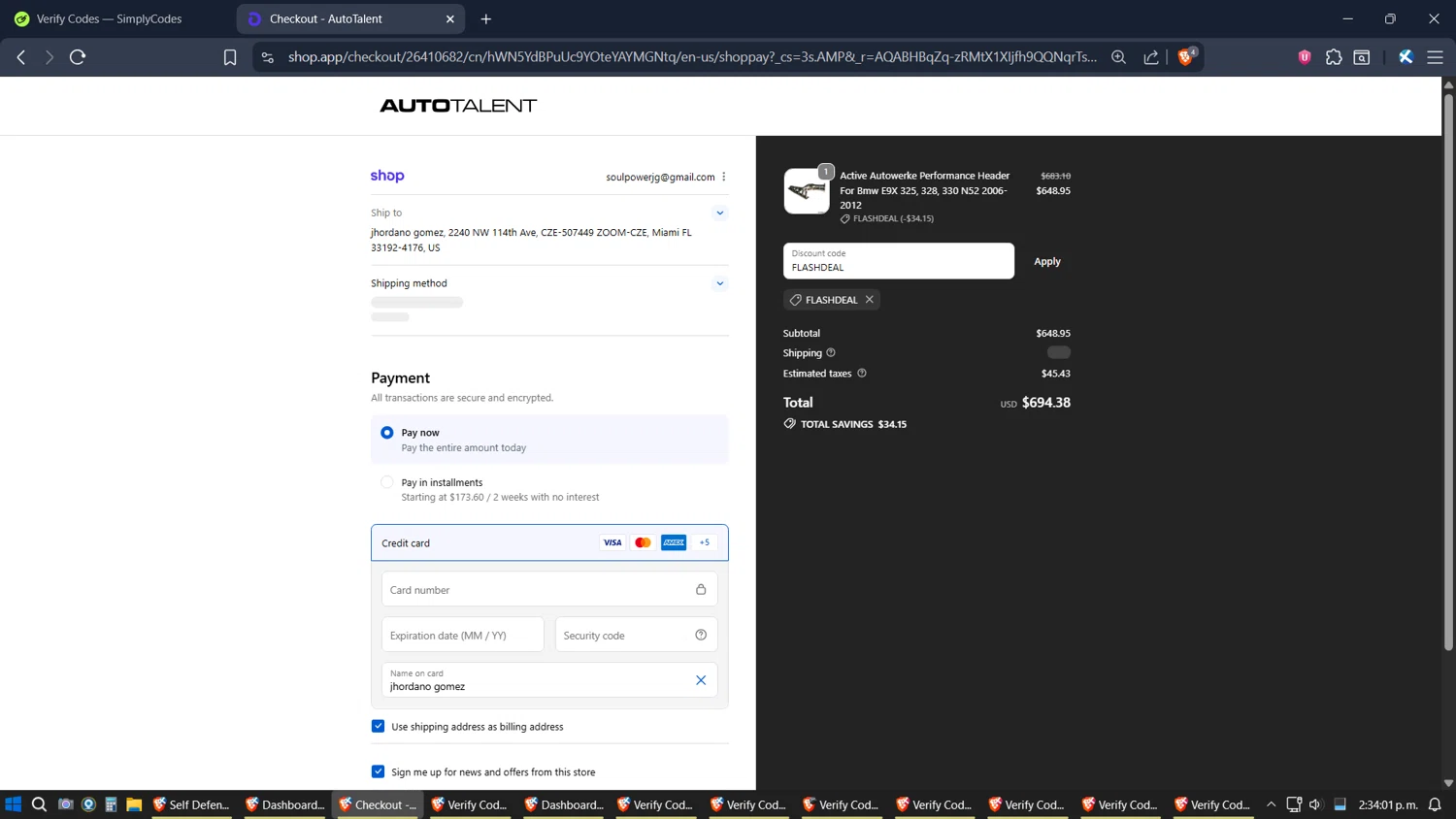Show +5 more card types

[x=705, y=542]
